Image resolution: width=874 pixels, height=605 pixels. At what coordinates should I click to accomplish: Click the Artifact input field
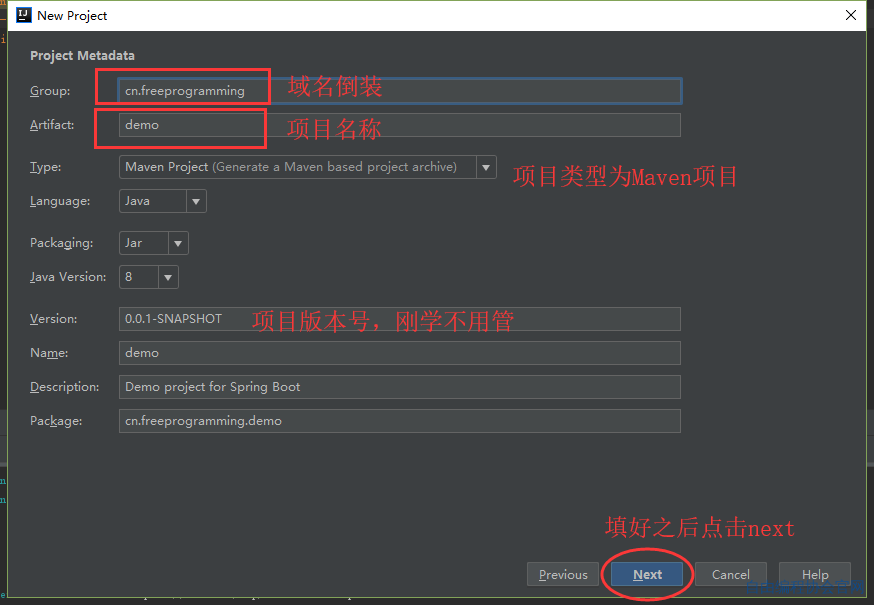[400, 125]
